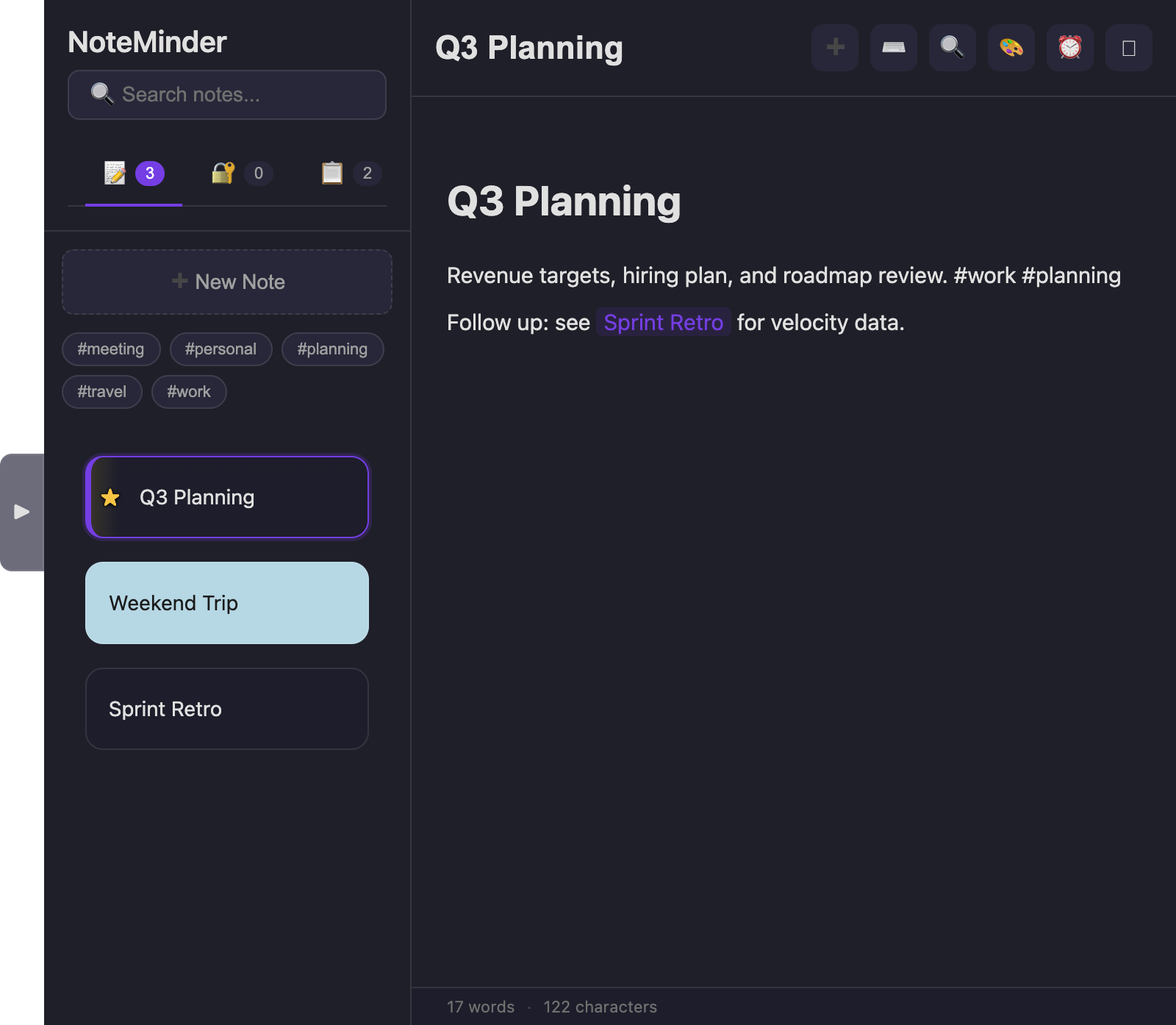Filter notes by #meeting tag
1176x1025 pixels.
111,349
